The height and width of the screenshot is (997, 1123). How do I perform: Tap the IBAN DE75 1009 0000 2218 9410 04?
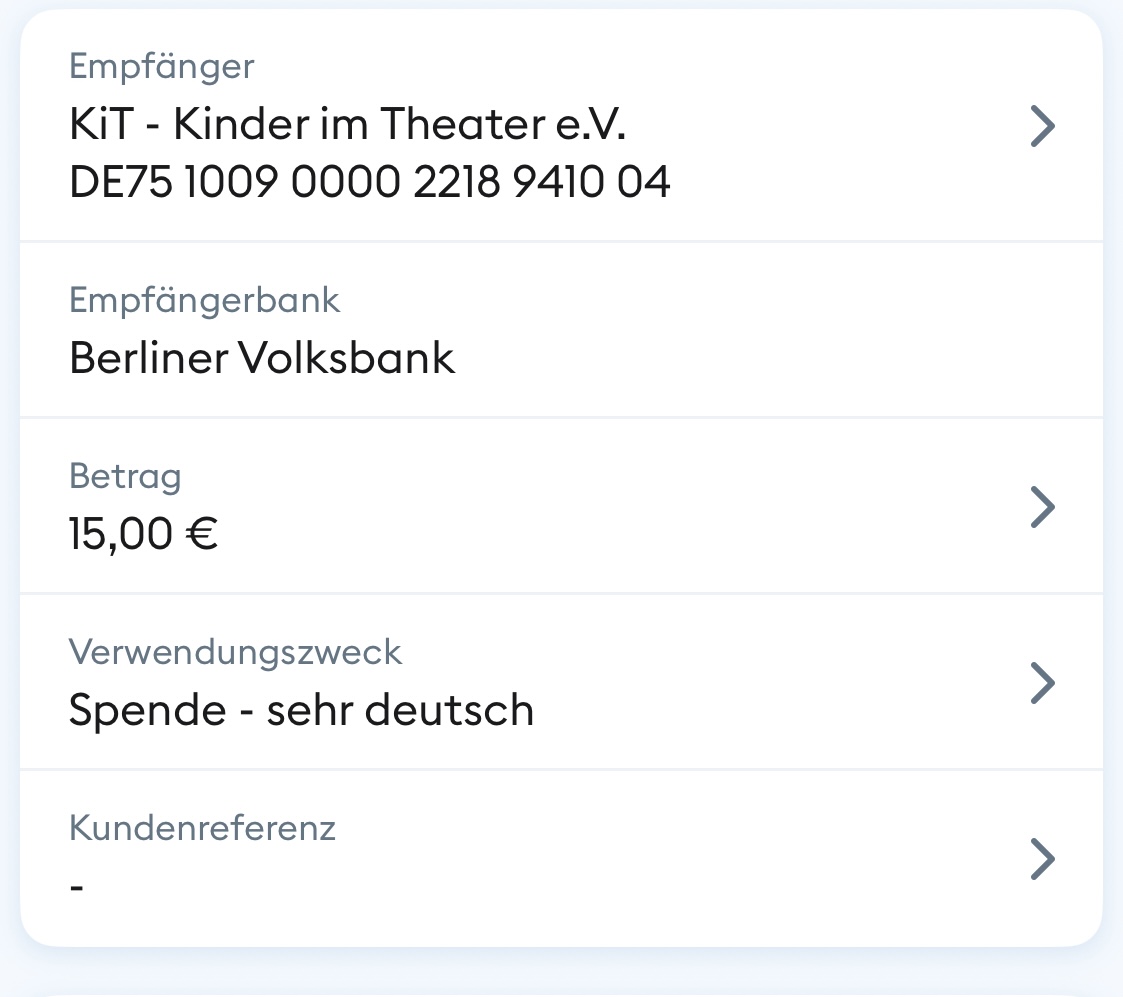[369, 183]
